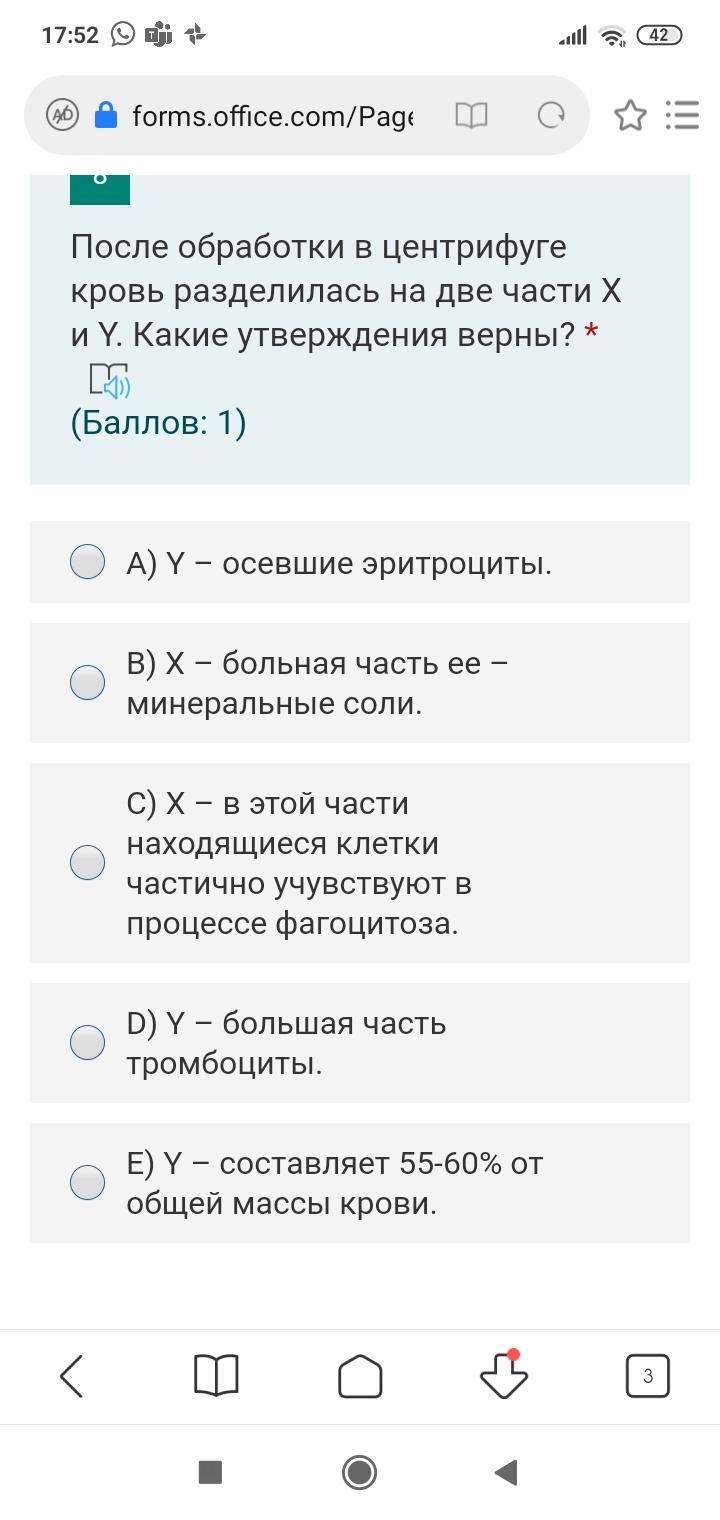The height and width of the screenshot is (1520, 720).
Task: Select option E) 55-60% от общей массы
Action: [88, 1183]
